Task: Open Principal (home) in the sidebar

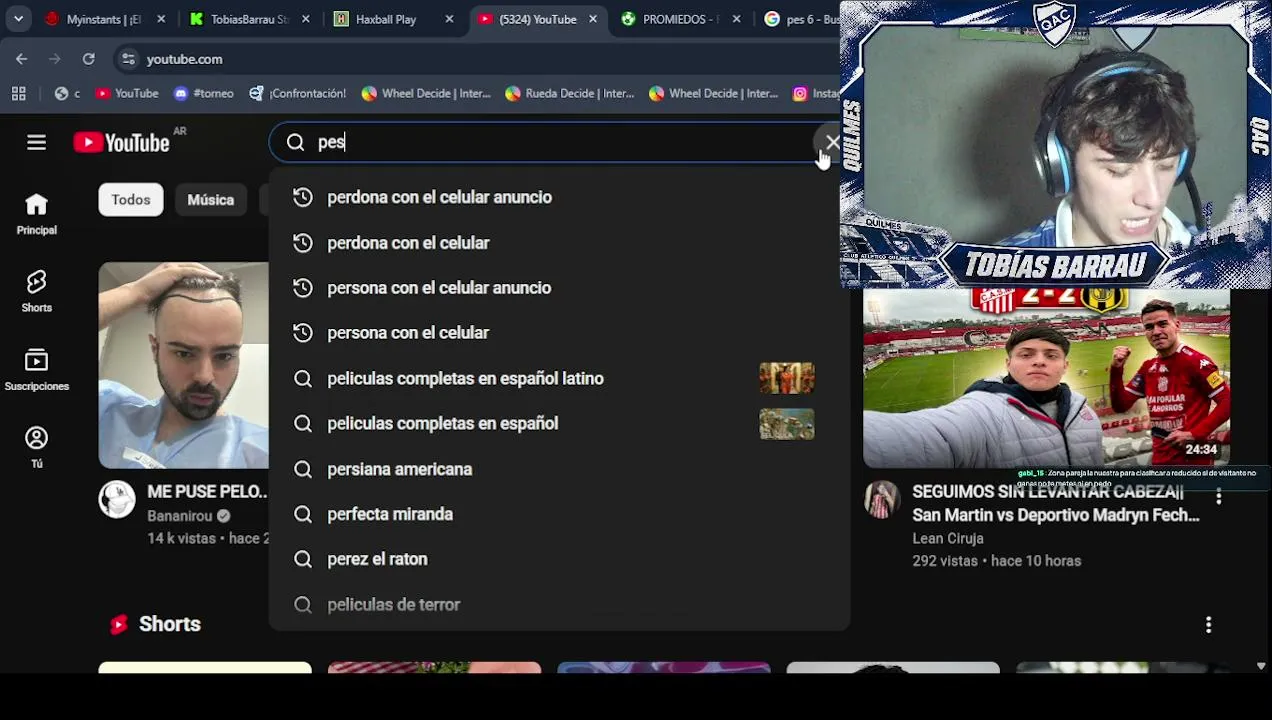Action: click(x=36, y=215)
